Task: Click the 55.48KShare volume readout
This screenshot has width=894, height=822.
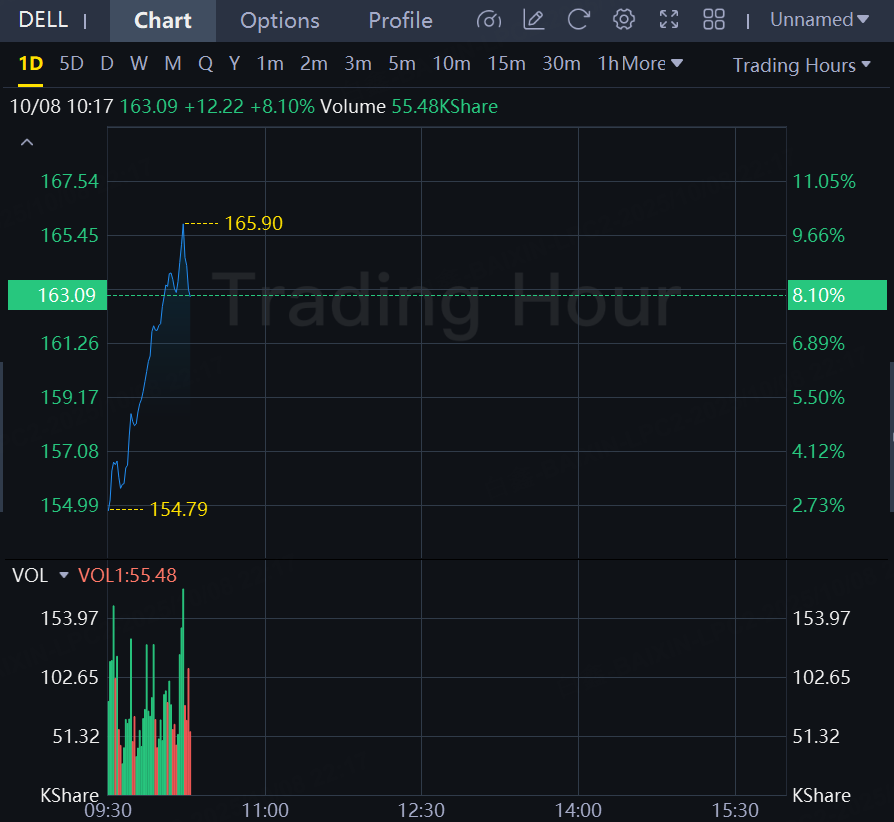Action: point(445,107)
